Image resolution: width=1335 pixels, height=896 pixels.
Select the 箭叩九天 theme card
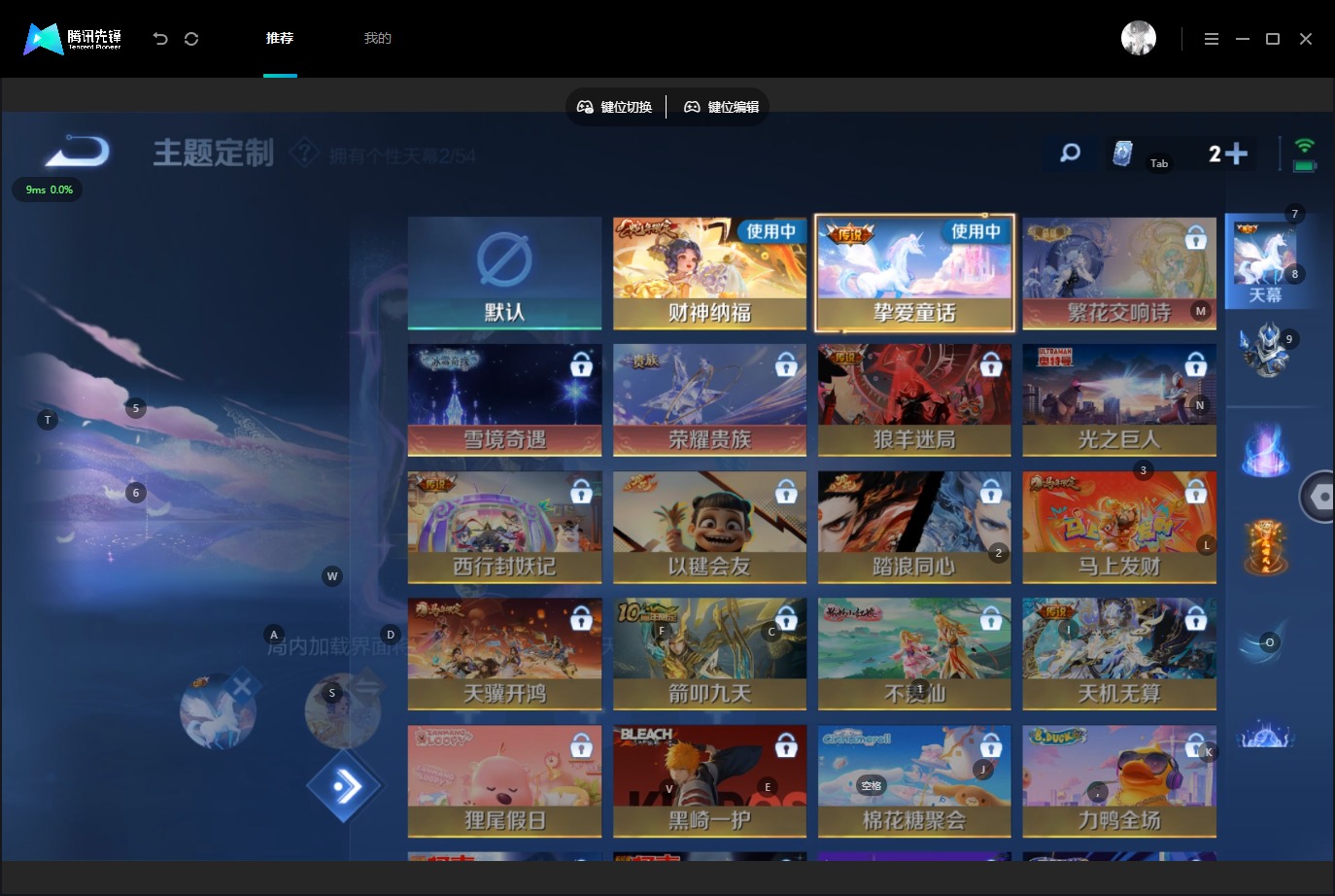(x=710, y=654)
